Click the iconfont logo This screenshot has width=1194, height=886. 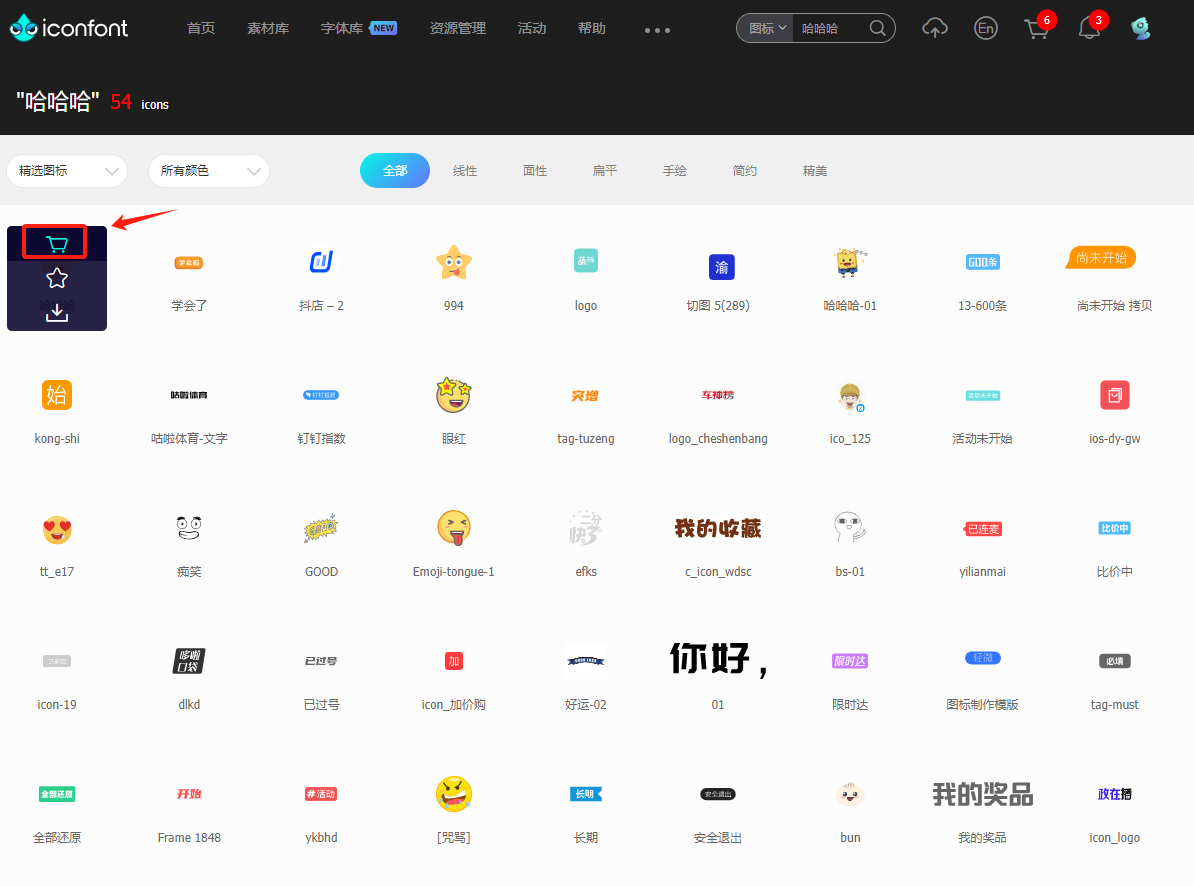click(x=68, y=28)
